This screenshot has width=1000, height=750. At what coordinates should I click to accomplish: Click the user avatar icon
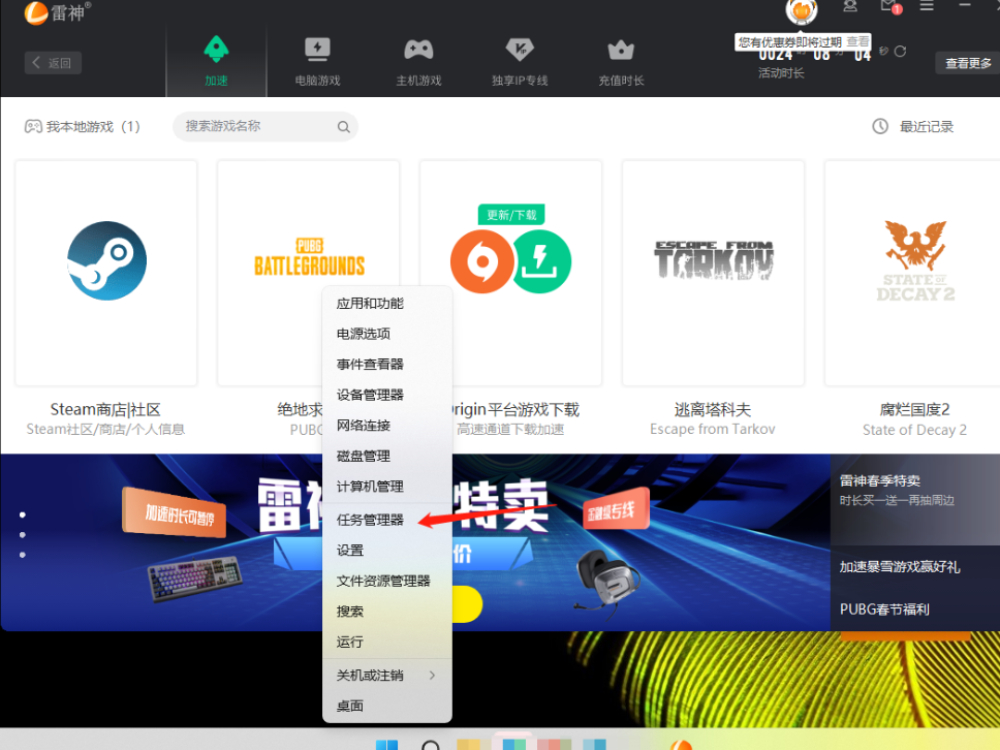[x=802, y=11]
